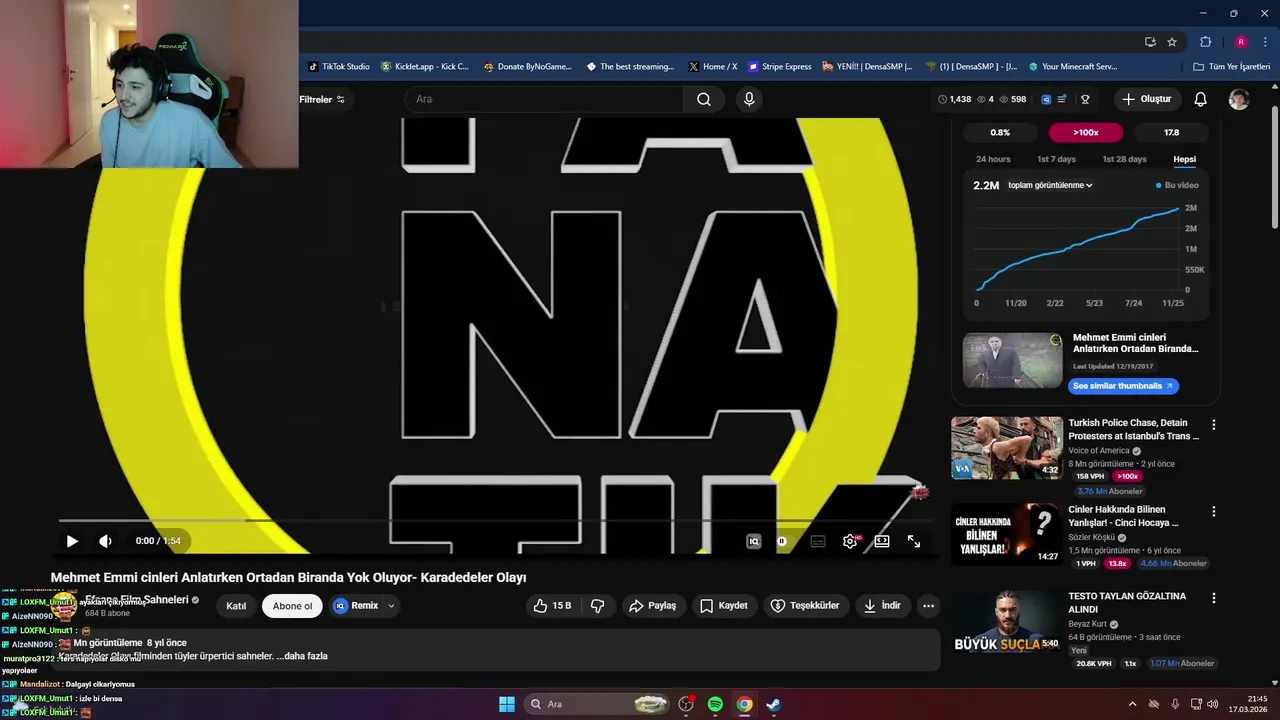Image resolution: width=1280 pixels, height=720 pixels.
Task: Open the Windows Start menu
Action: coord(507,704)
